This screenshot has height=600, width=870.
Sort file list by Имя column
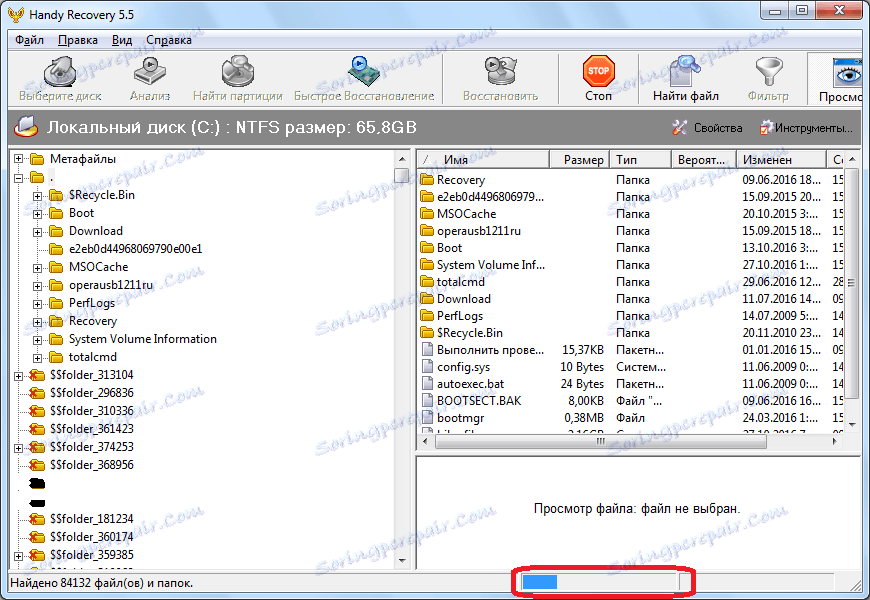[x=483, y=159]
